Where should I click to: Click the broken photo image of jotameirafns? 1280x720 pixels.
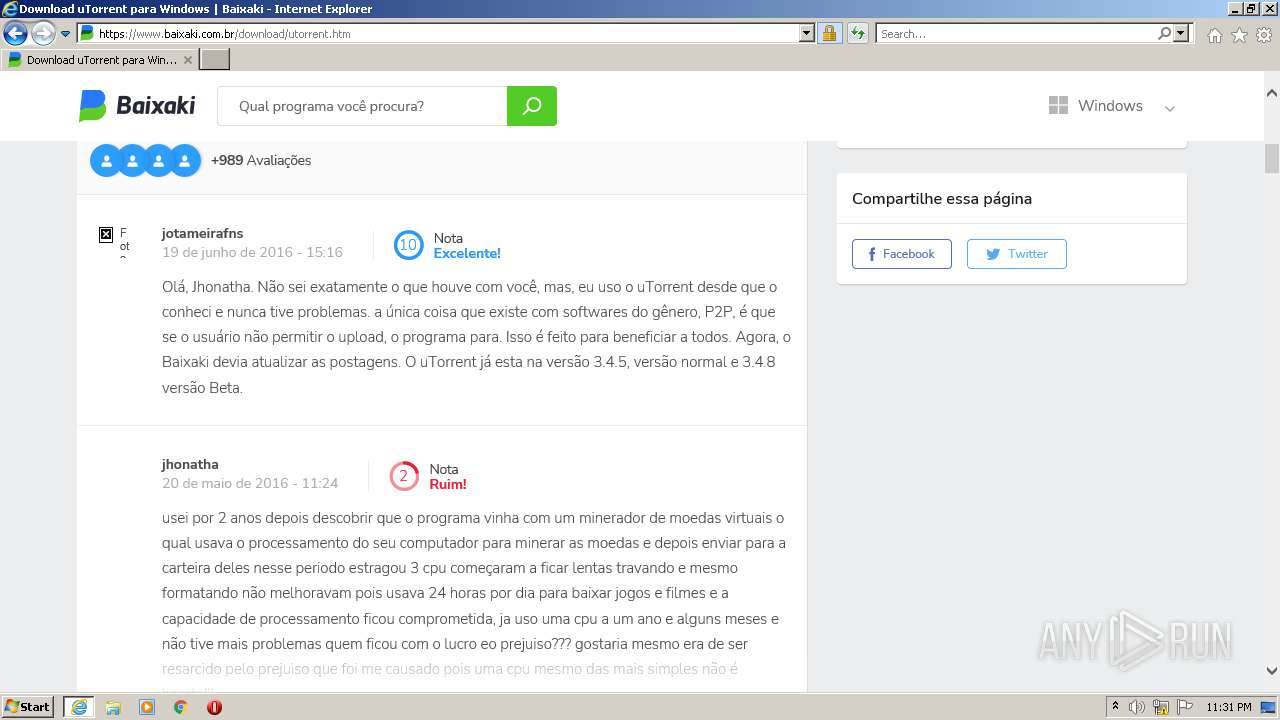(x=106, y=235)
